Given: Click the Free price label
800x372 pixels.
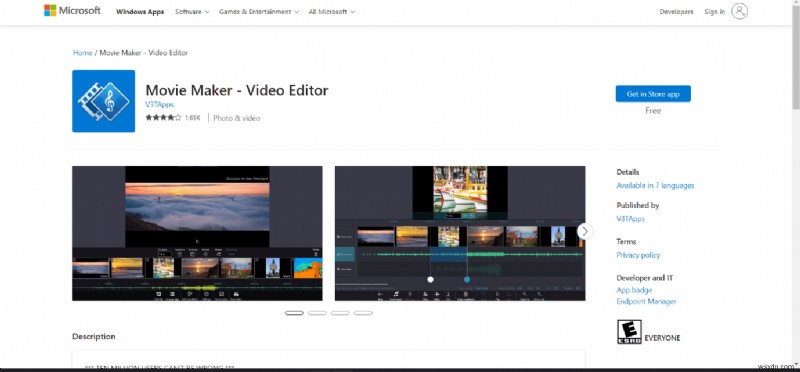Looking at the screenshot, I should click(653, 111).
